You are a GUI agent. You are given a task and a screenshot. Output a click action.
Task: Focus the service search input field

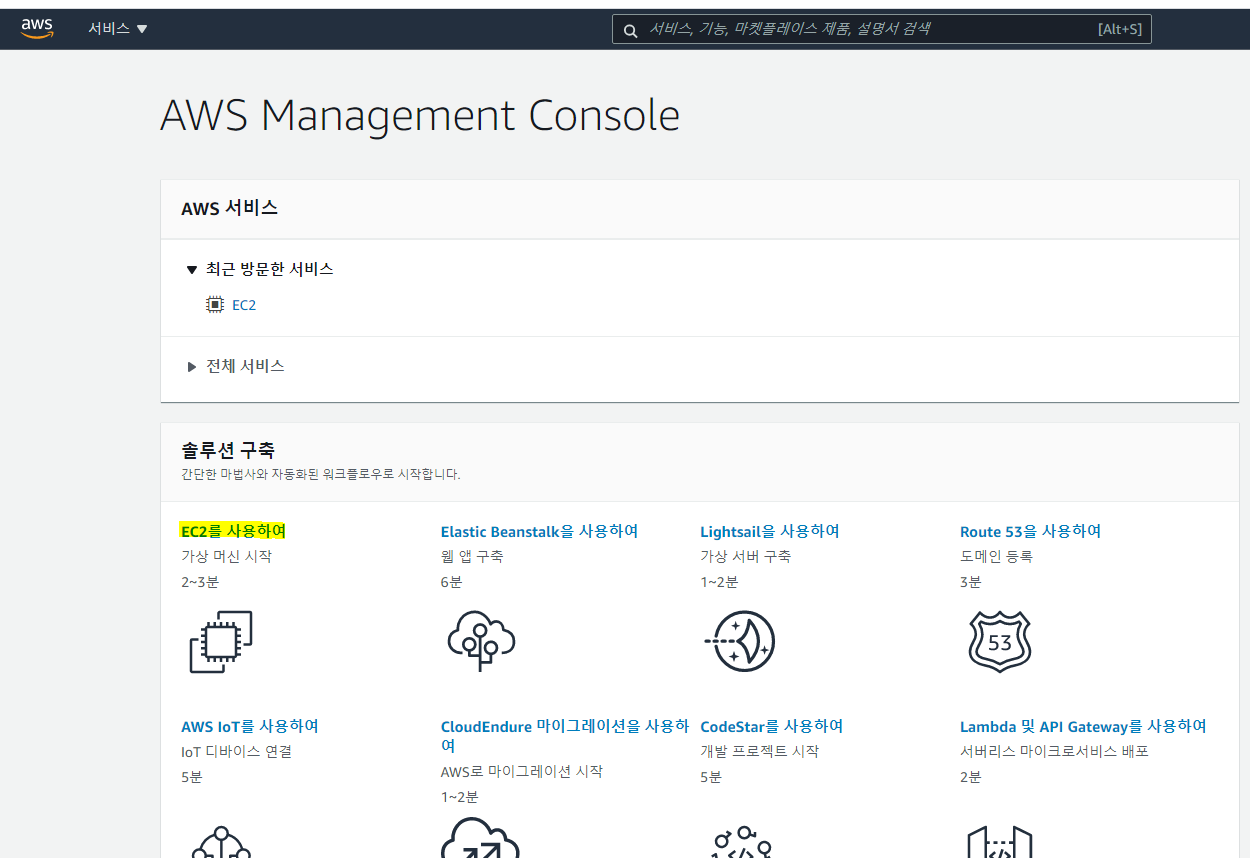tap(881, 29)
